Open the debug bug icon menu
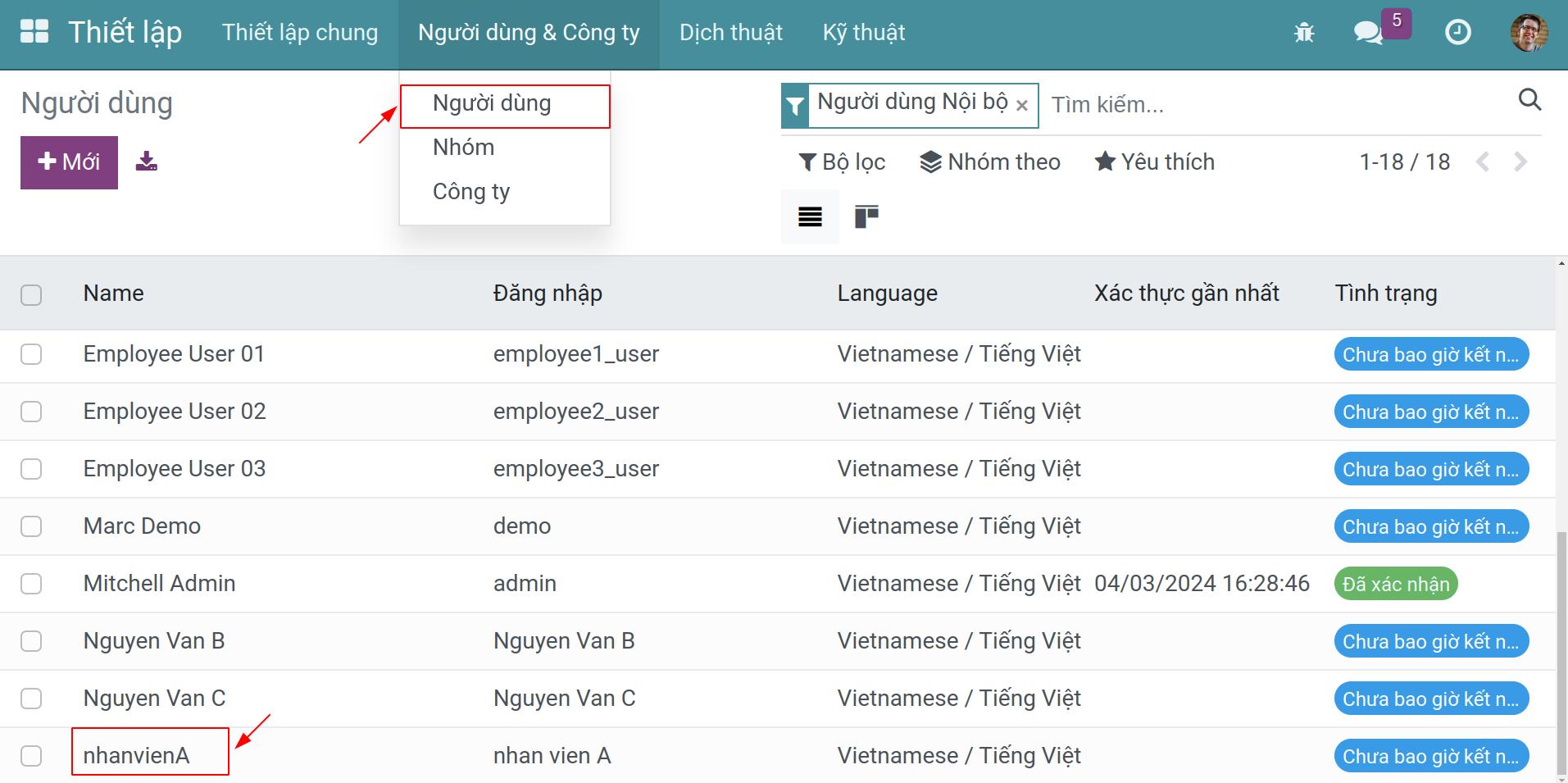1568x783 pixels. point(1303,33)
